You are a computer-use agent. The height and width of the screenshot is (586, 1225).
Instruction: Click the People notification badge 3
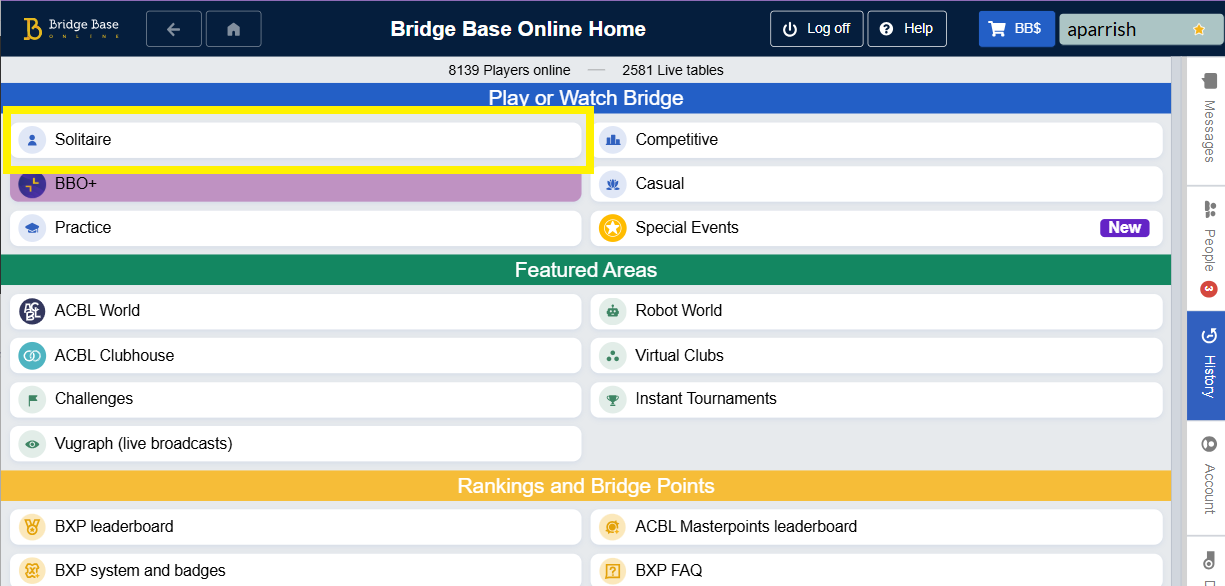click(1208, 290)
